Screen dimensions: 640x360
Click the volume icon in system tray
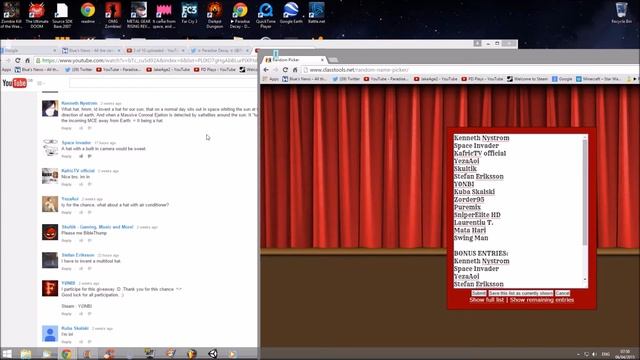[x=594, y=354]
